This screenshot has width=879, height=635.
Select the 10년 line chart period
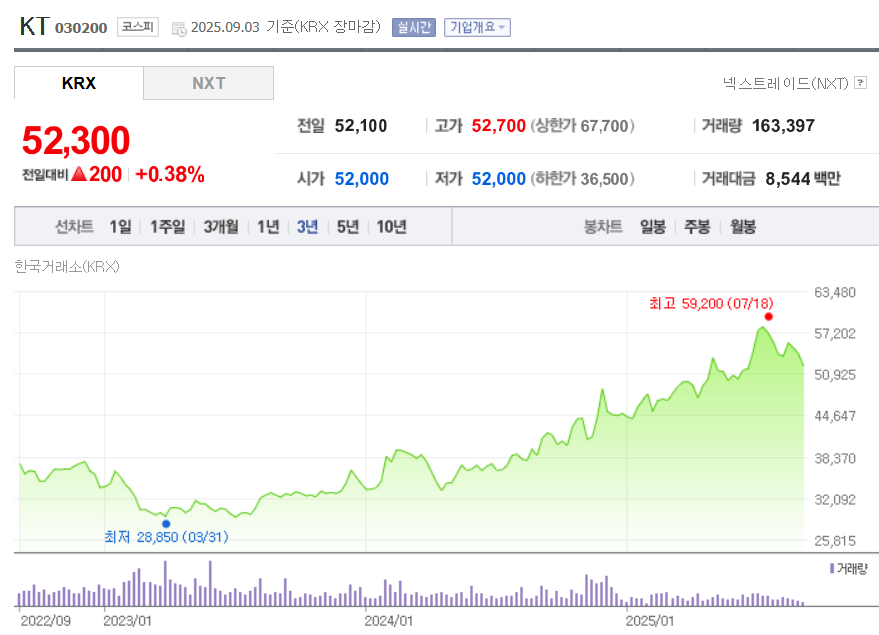click(x=391, y=226)
